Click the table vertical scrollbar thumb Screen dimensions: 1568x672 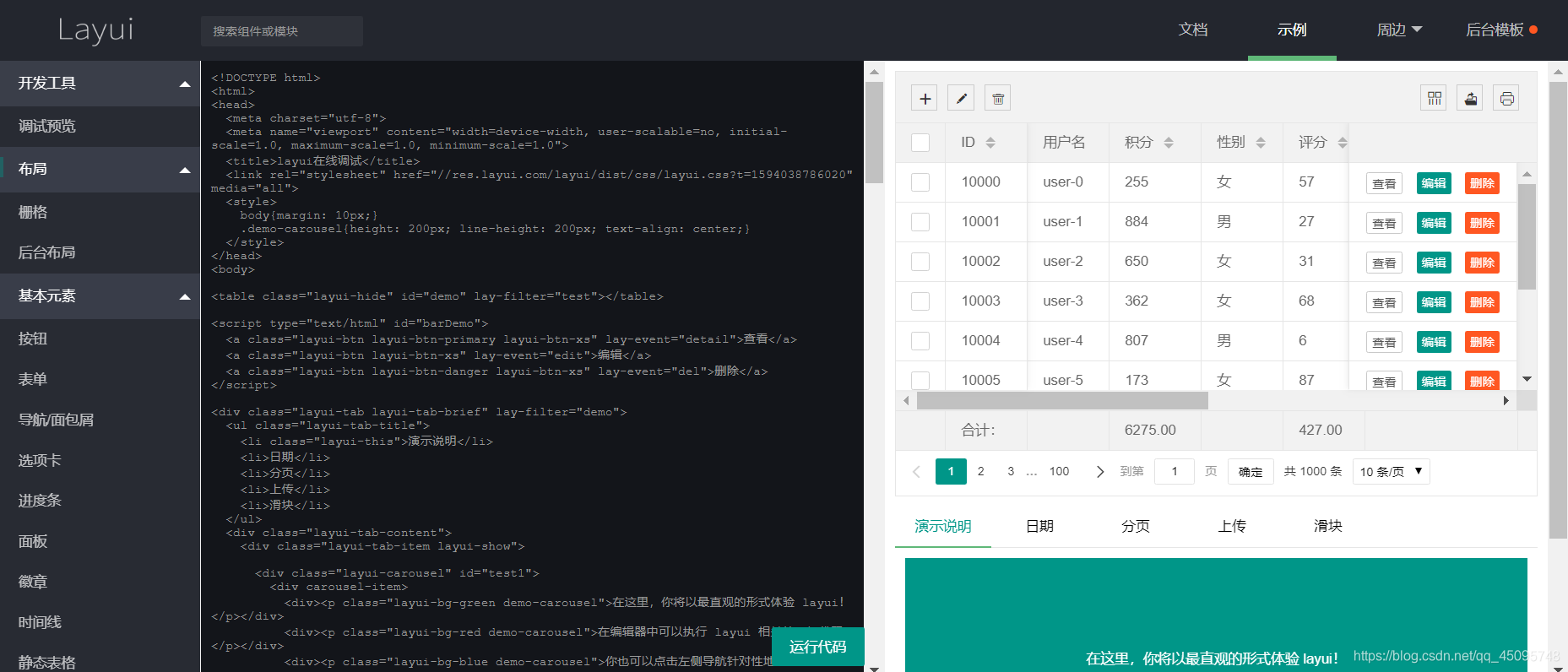click(x=1527, y=237)
